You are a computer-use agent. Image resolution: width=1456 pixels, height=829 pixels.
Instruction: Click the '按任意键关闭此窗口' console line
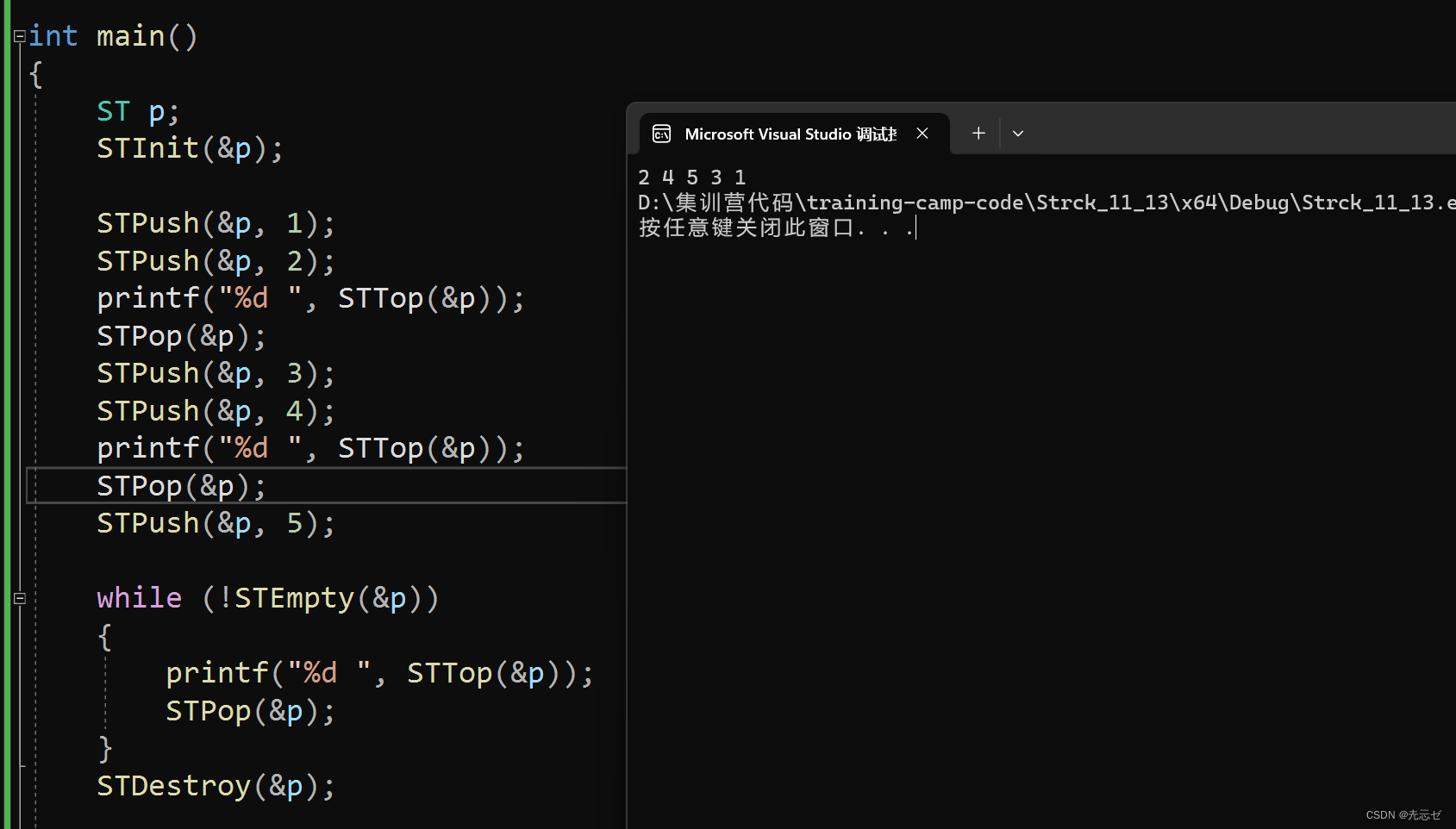pos(776,228)
